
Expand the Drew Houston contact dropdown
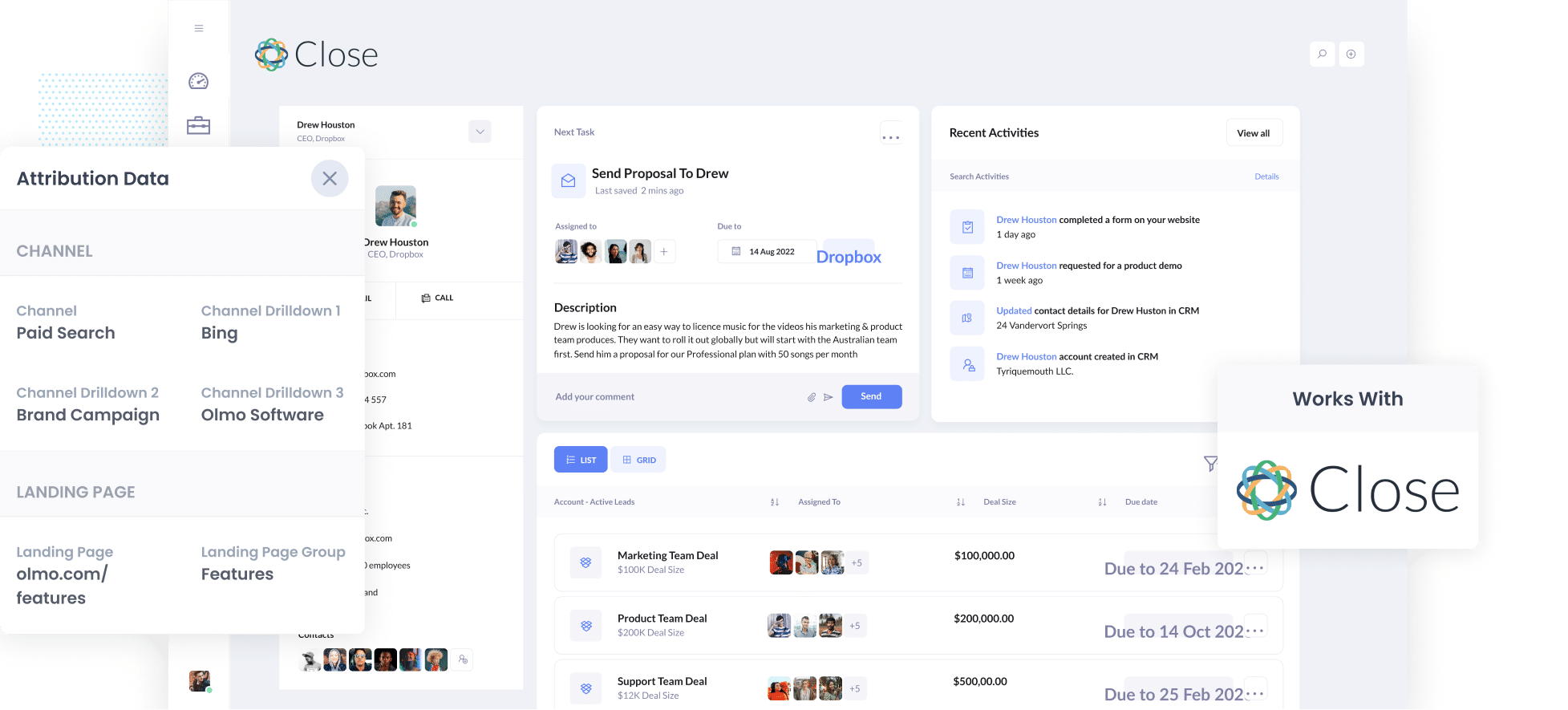[480, 132]
